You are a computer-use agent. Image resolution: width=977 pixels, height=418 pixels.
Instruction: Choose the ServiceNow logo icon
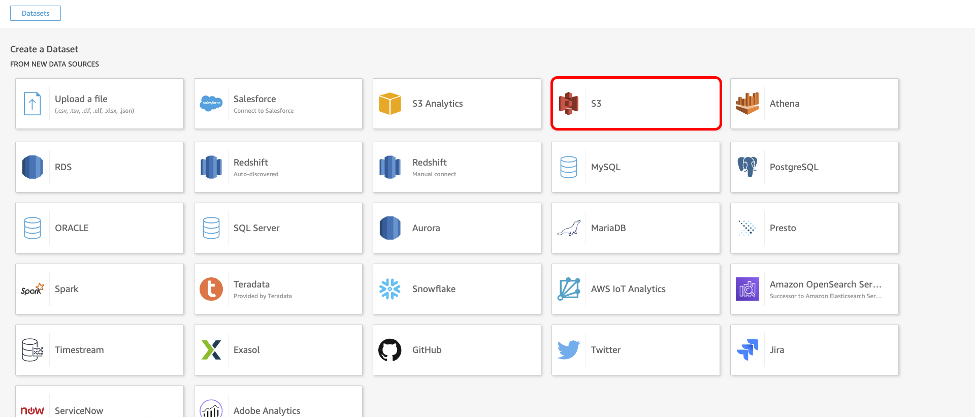tap(32, 411)
